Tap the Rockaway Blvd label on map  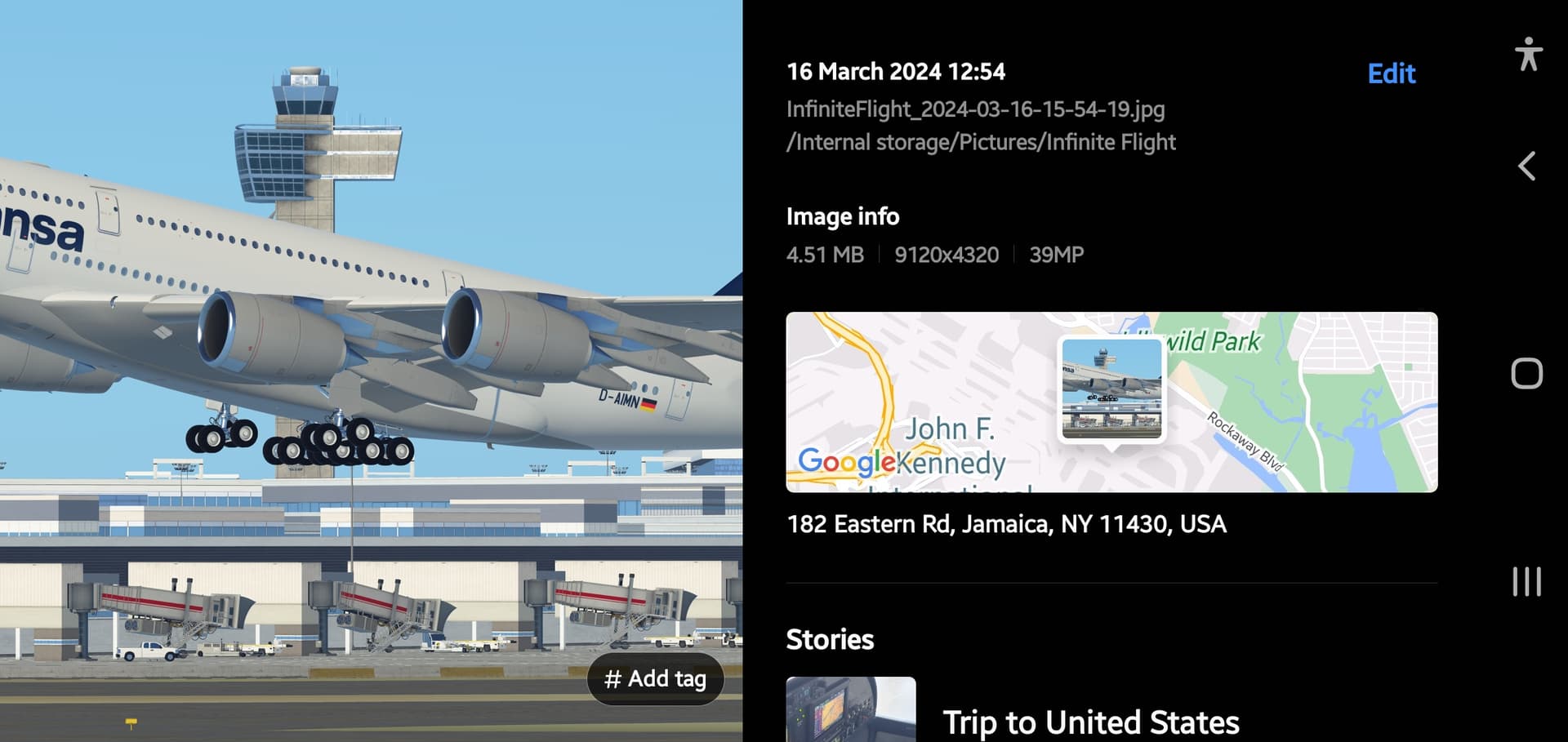click(x=1245, y=442)
